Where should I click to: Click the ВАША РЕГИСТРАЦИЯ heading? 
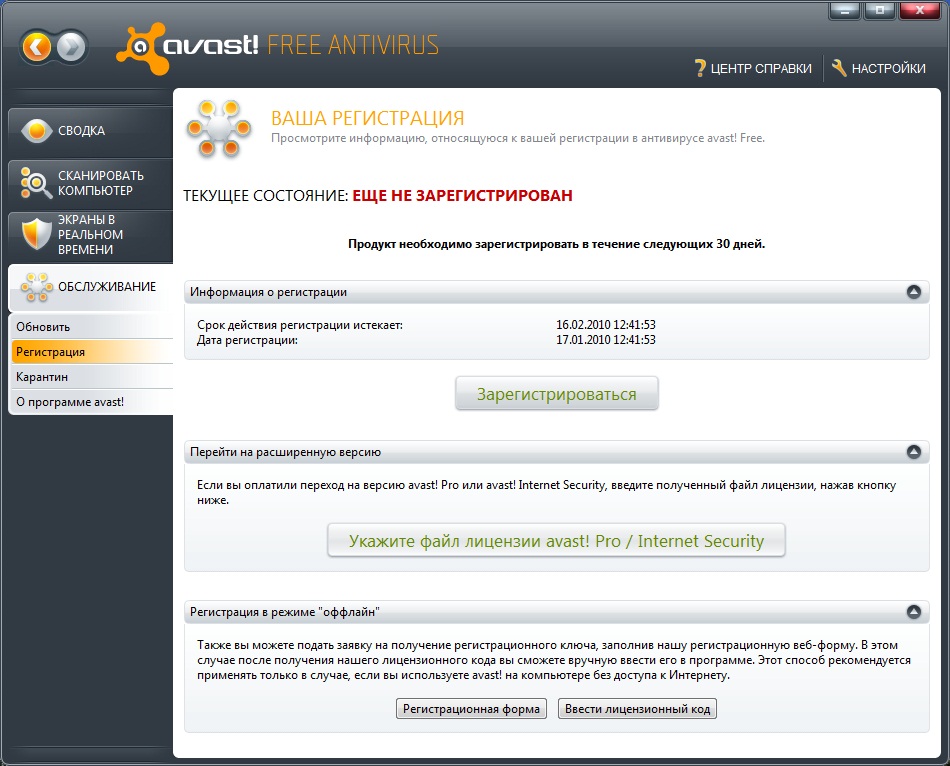[x=368, y=118]
